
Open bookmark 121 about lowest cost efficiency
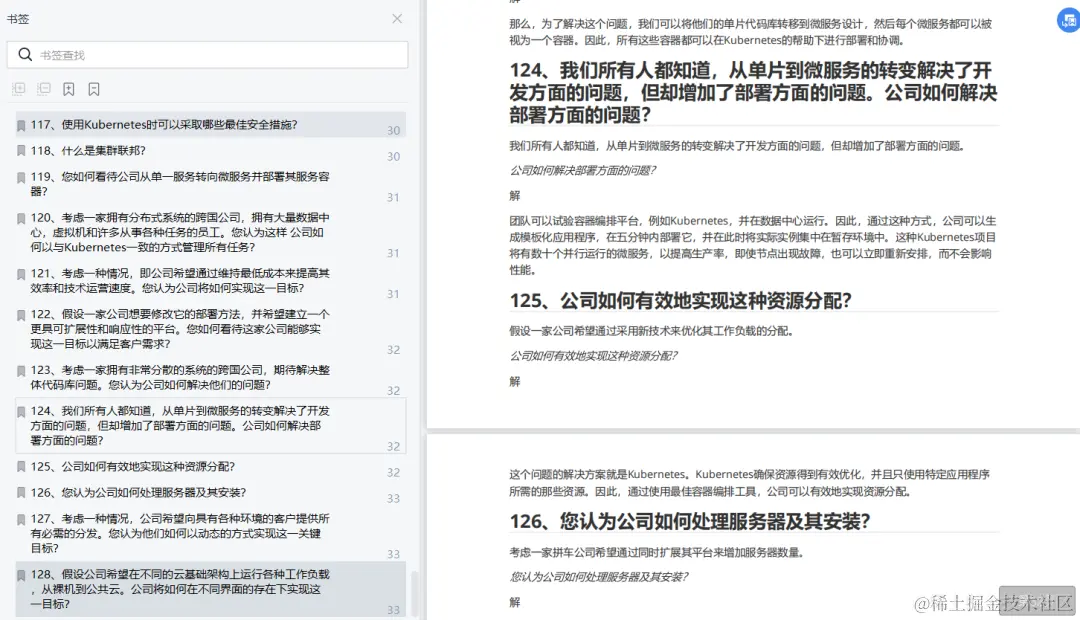210,281
